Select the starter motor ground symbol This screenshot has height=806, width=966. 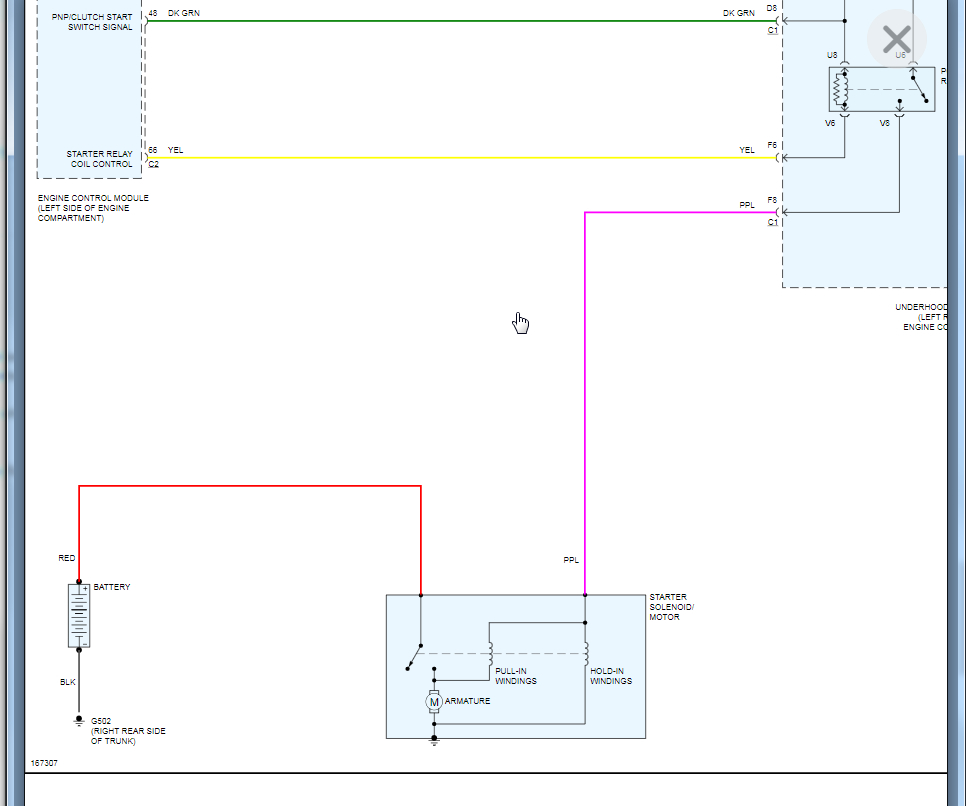434,741
